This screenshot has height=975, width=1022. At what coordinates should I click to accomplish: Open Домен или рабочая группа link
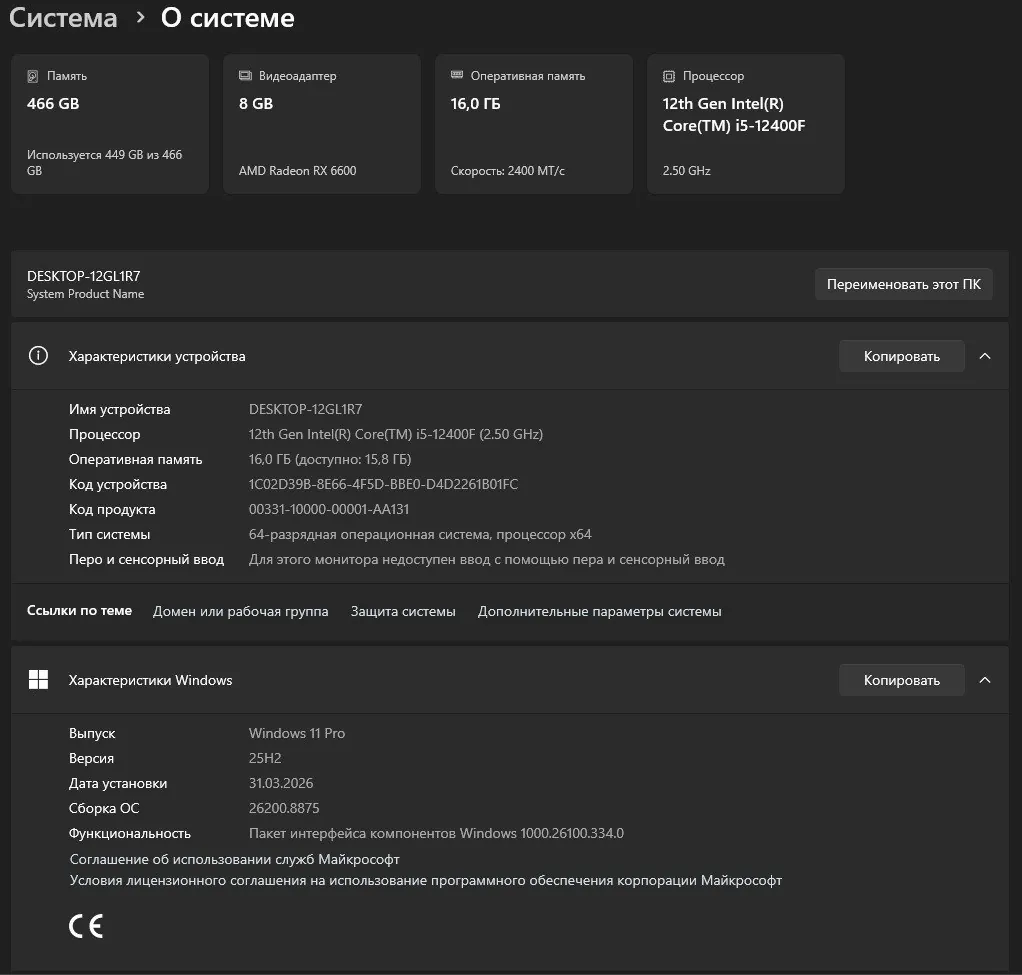pos(241,611)
